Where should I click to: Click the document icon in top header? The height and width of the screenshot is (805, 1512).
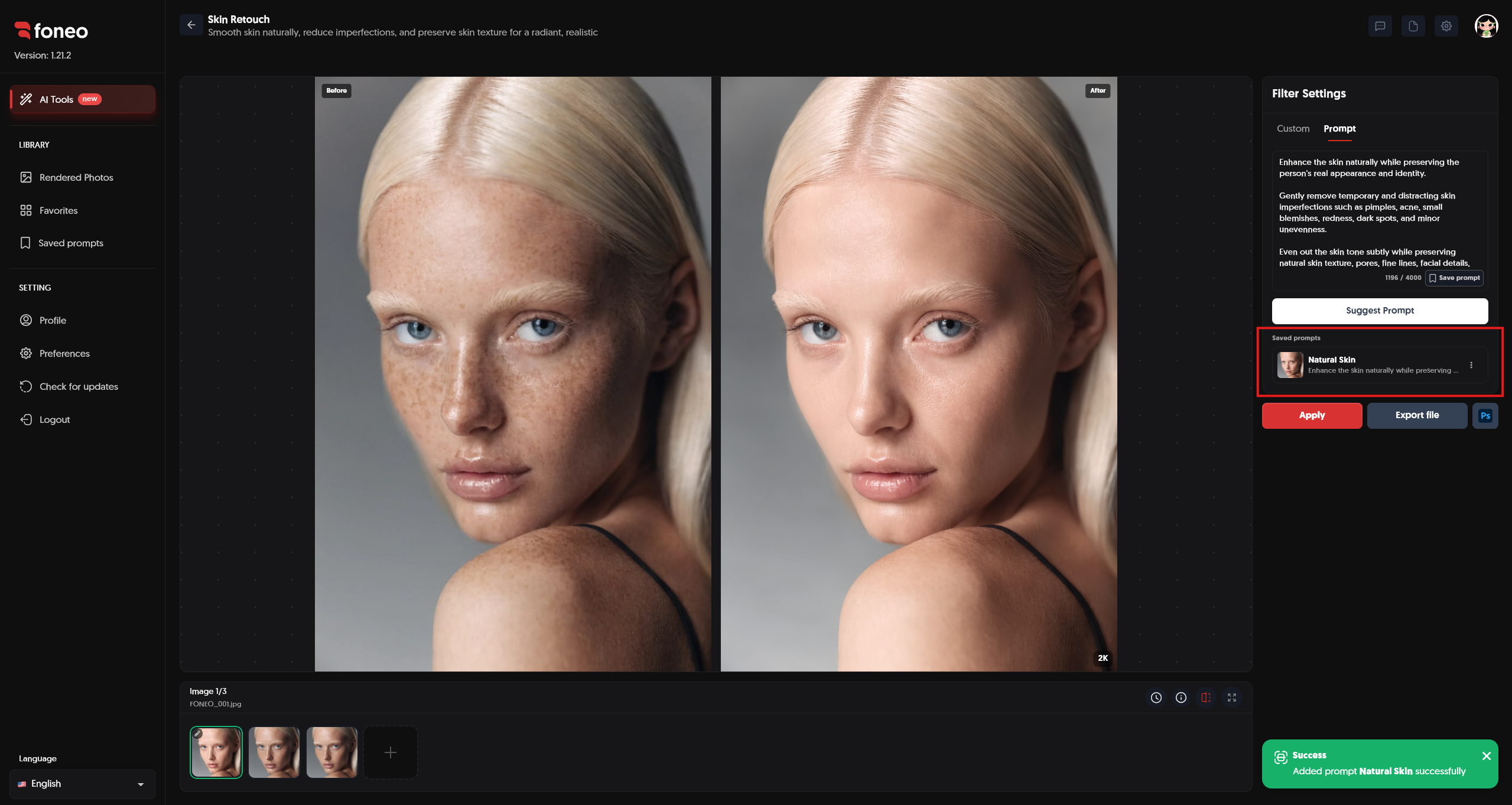1413,26
